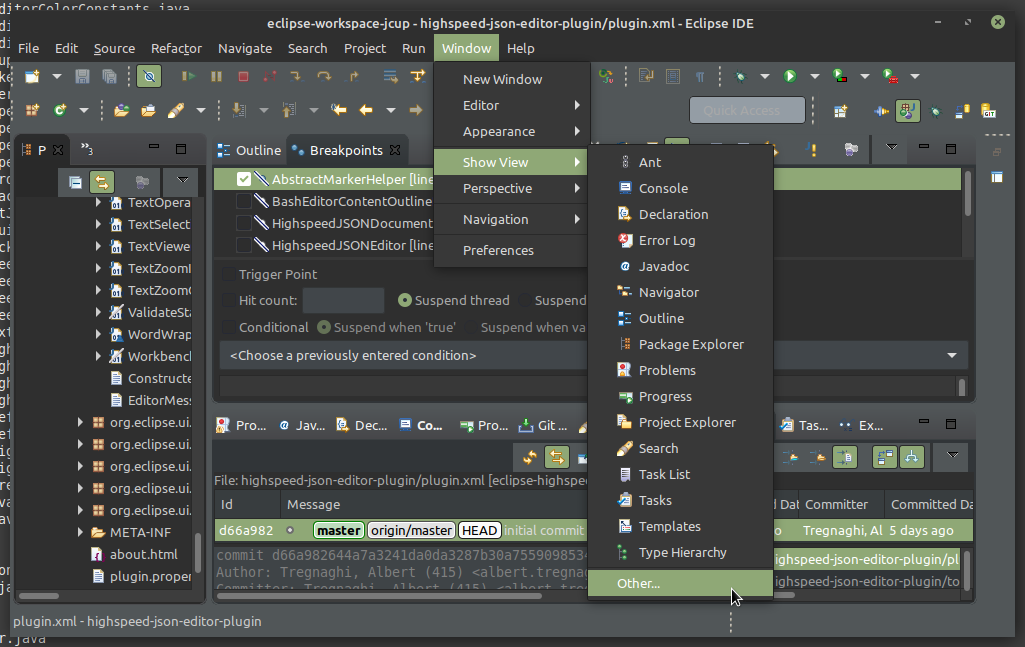The height and width of the screenshot is (647, 1025).
Task: Click the Quick Access field
Action: tap(747, 110)
